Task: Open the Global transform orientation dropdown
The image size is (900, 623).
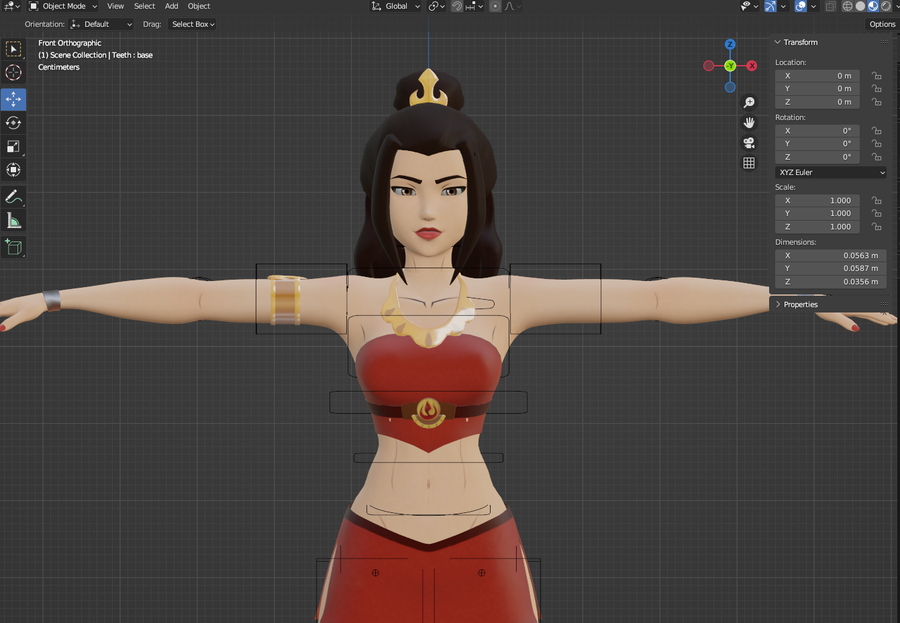Action: point(395,6)
